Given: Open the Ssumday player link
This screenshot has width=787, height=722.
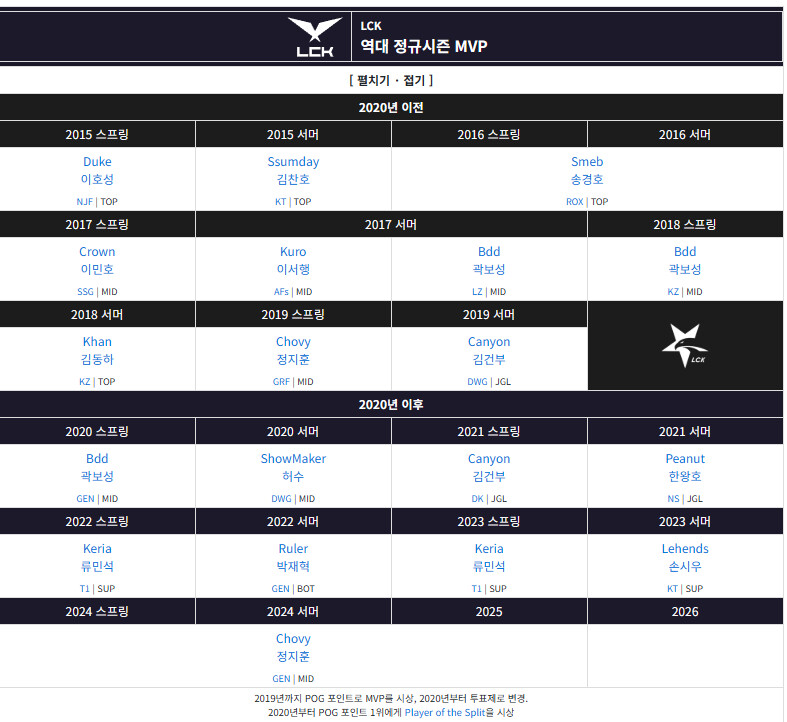Looking at the screenshot, I should [x=293, y=162].
